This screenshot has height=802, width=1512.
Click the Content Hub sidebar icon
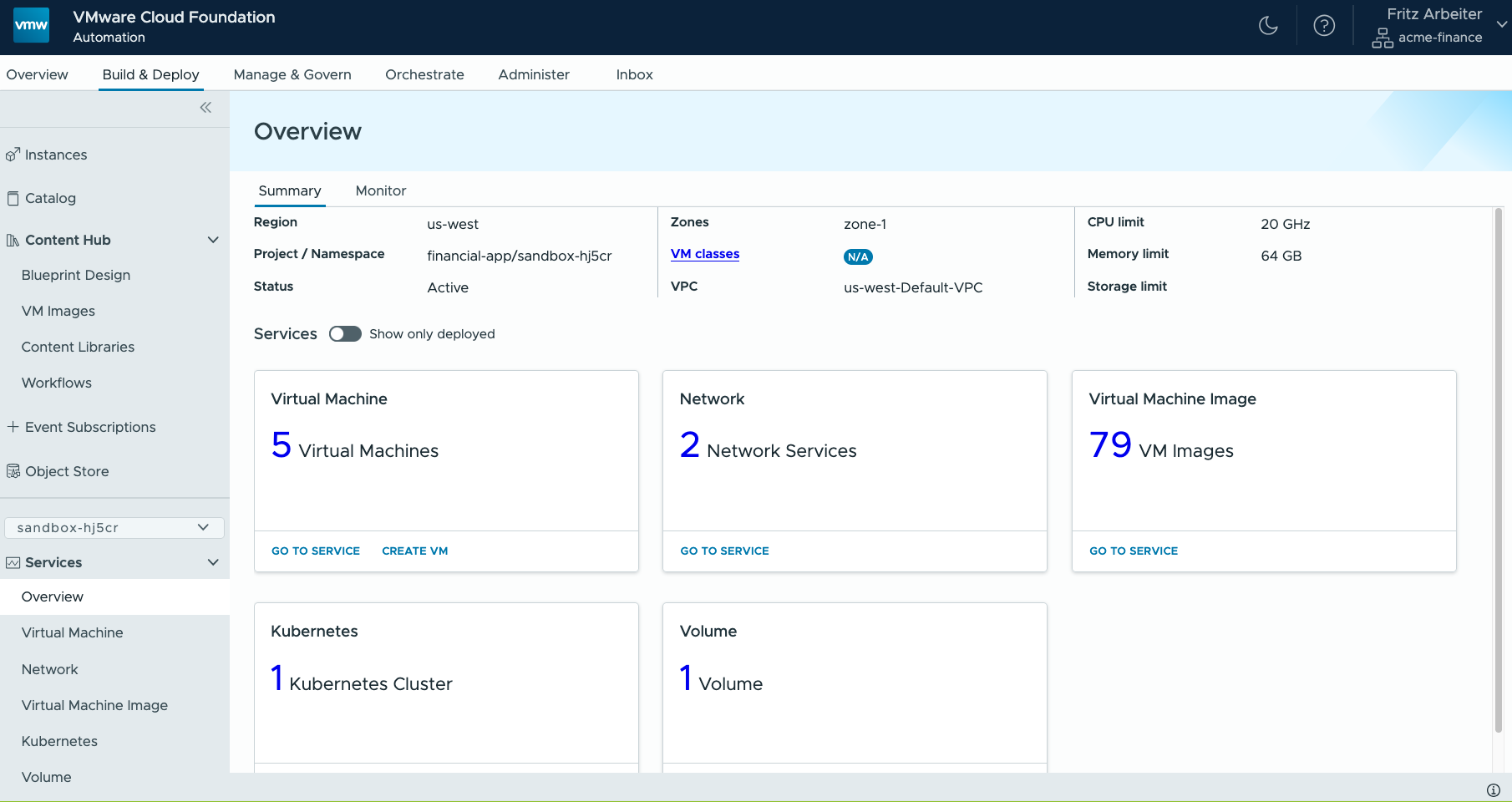pyautogui.click(x=13, y=240)
